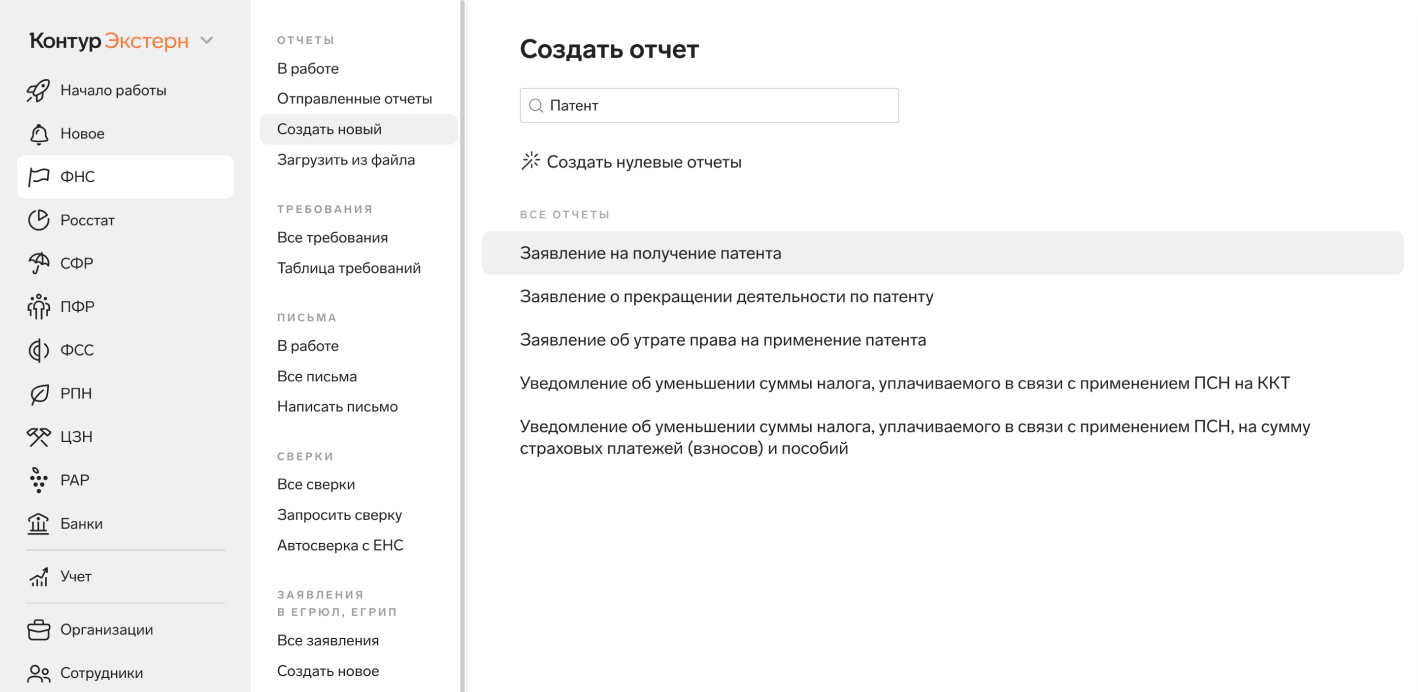Viewport: 1418px width, 692px height.
Task: Click the grapes icon for РАР
Action: click(x=38, y=480)
